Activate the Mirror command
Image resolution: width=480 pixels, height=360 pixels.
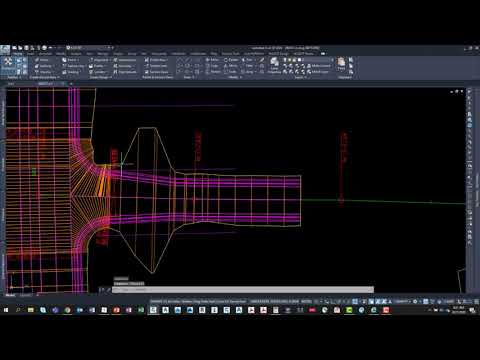pyautogui.click(x=231, y=66)
